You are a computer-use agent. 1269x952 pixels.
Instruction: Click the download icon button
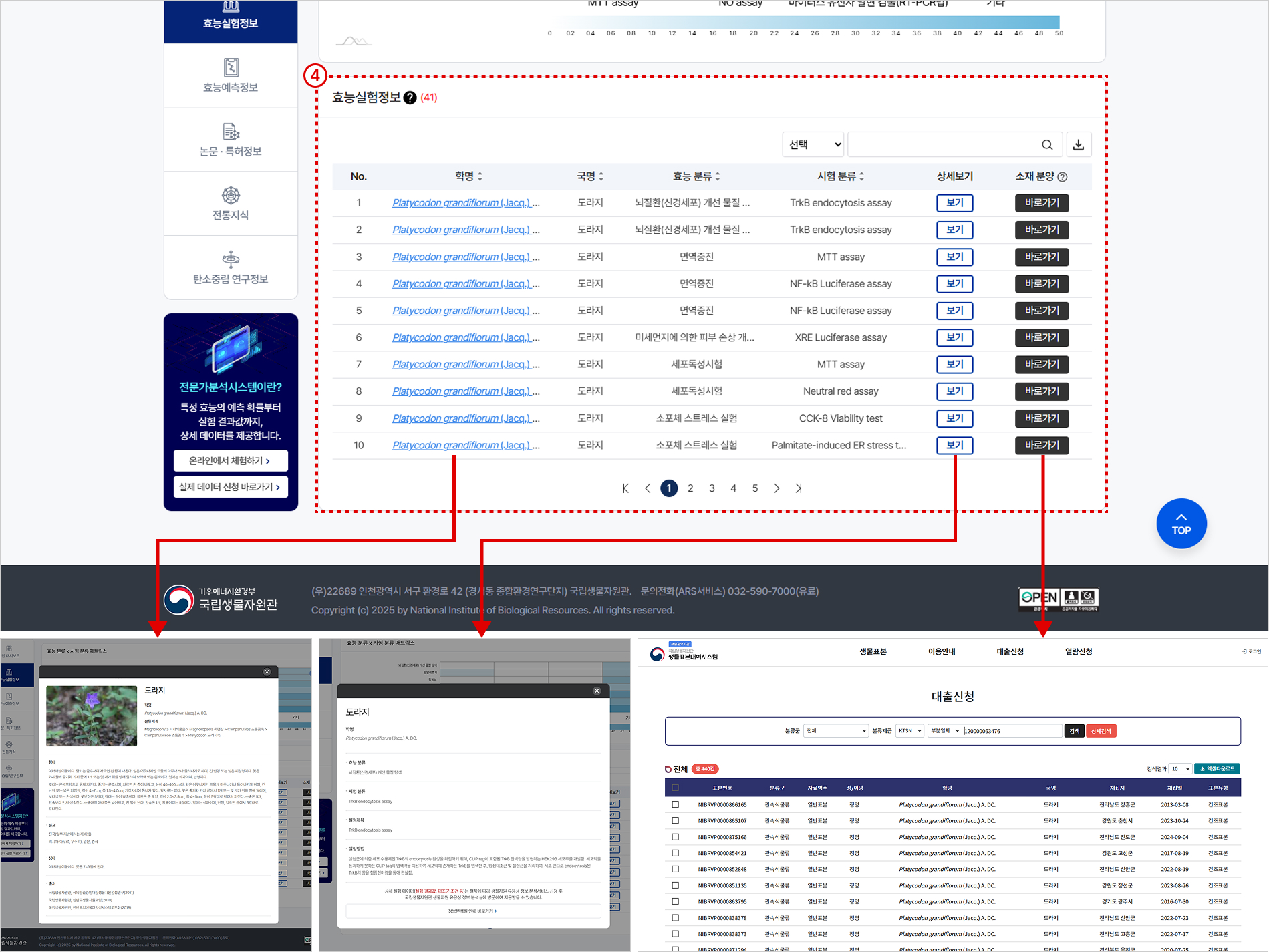click(1079, 145)
